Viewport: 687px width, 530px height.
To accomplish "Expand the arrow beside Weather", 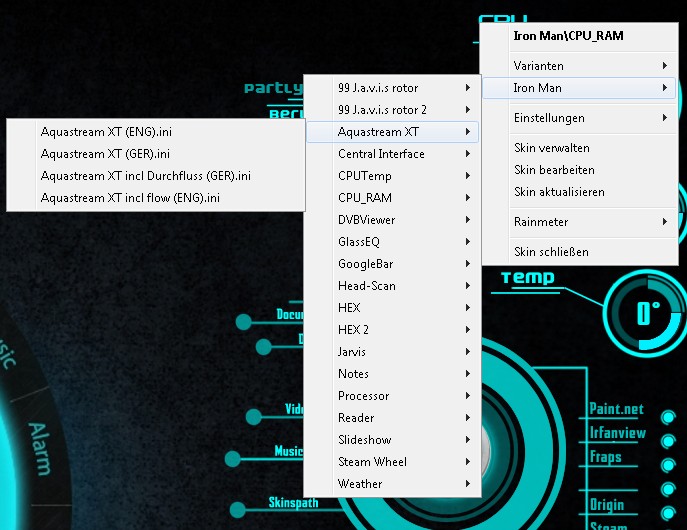I will point(468,484).
